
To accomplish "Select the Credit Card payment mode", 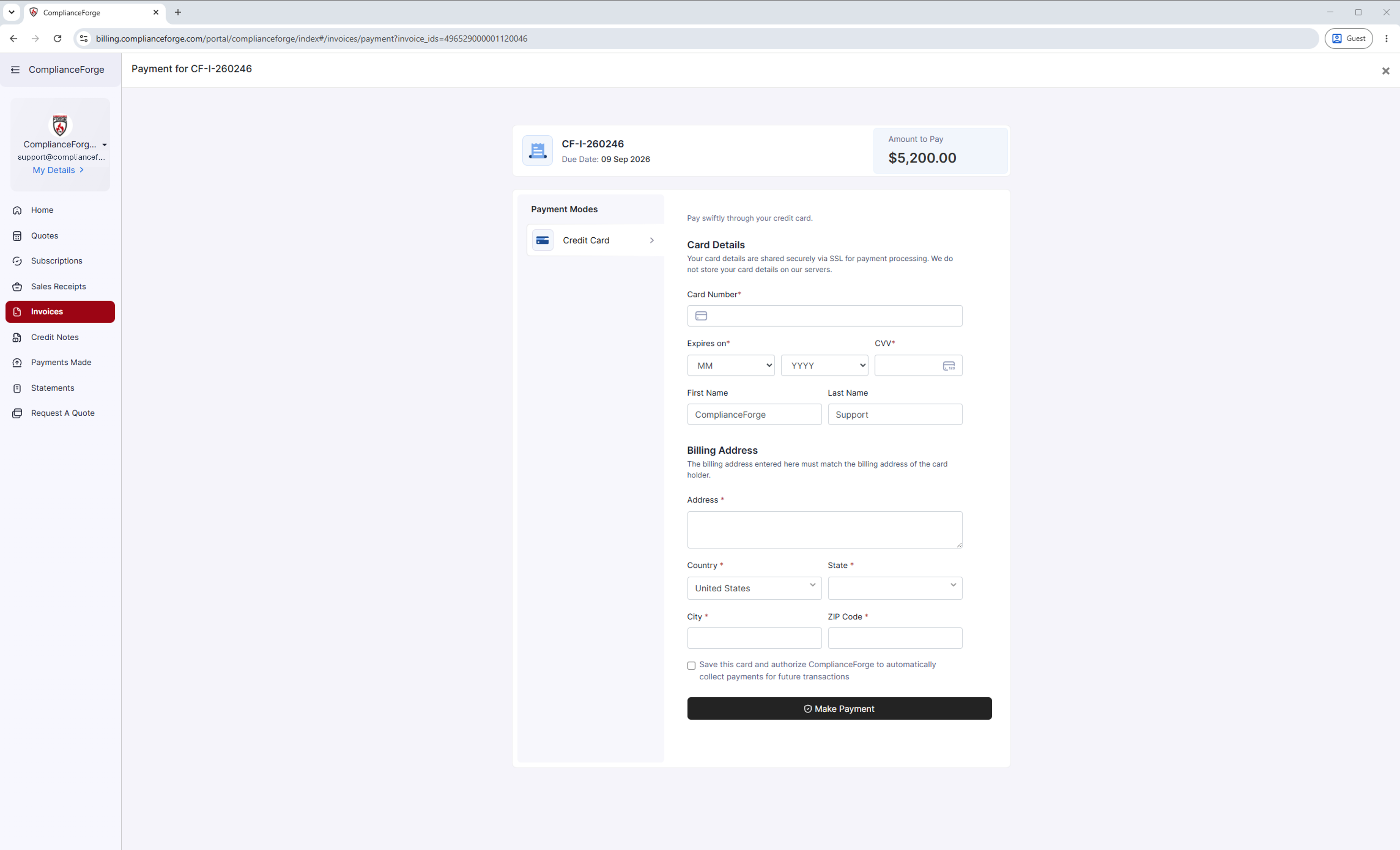I will 595,240.
